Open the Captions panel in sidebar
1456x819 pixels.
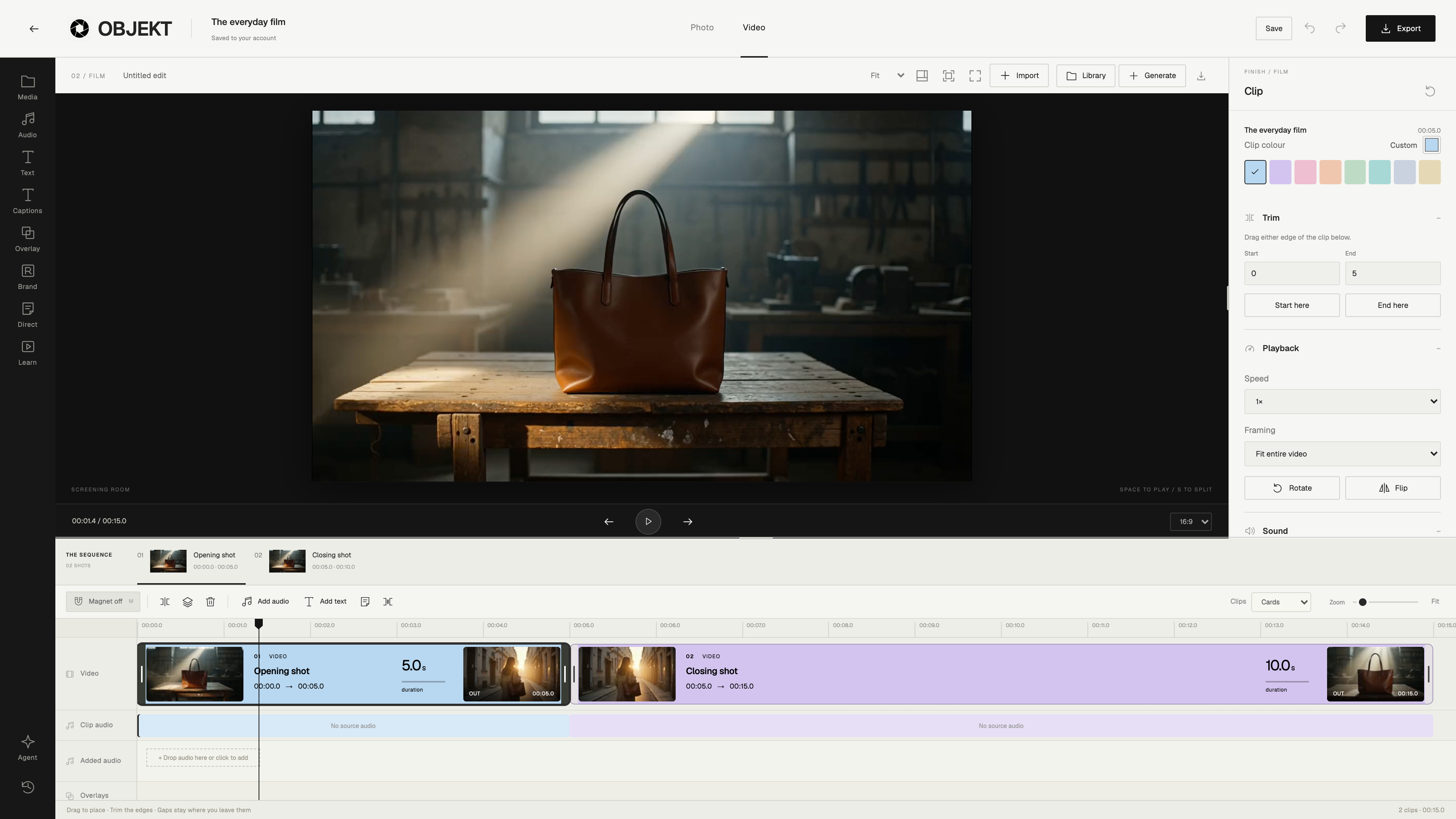[x=27, y=201]
